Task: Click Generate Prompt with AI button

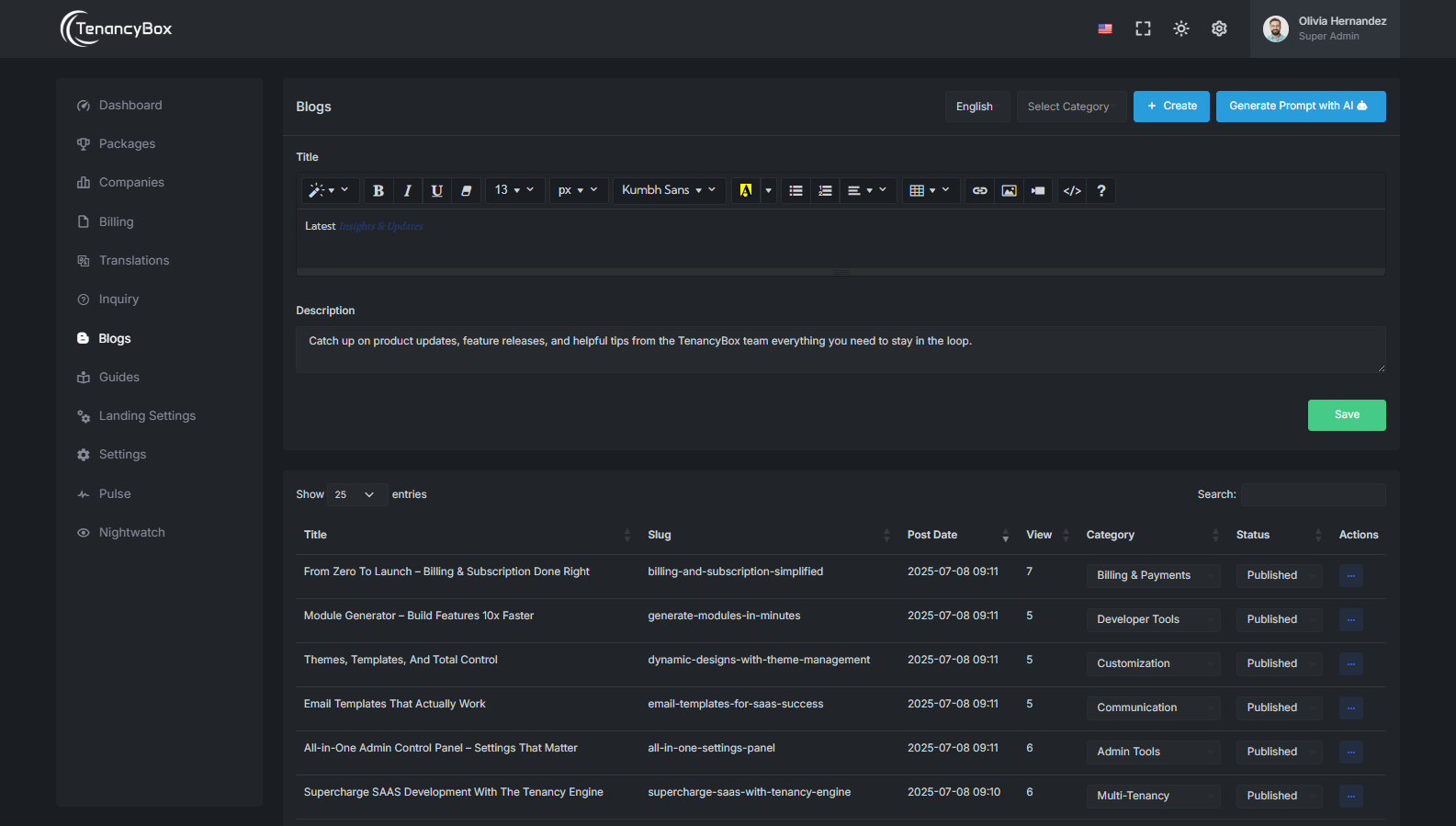Action: (x=1301, y=107)
